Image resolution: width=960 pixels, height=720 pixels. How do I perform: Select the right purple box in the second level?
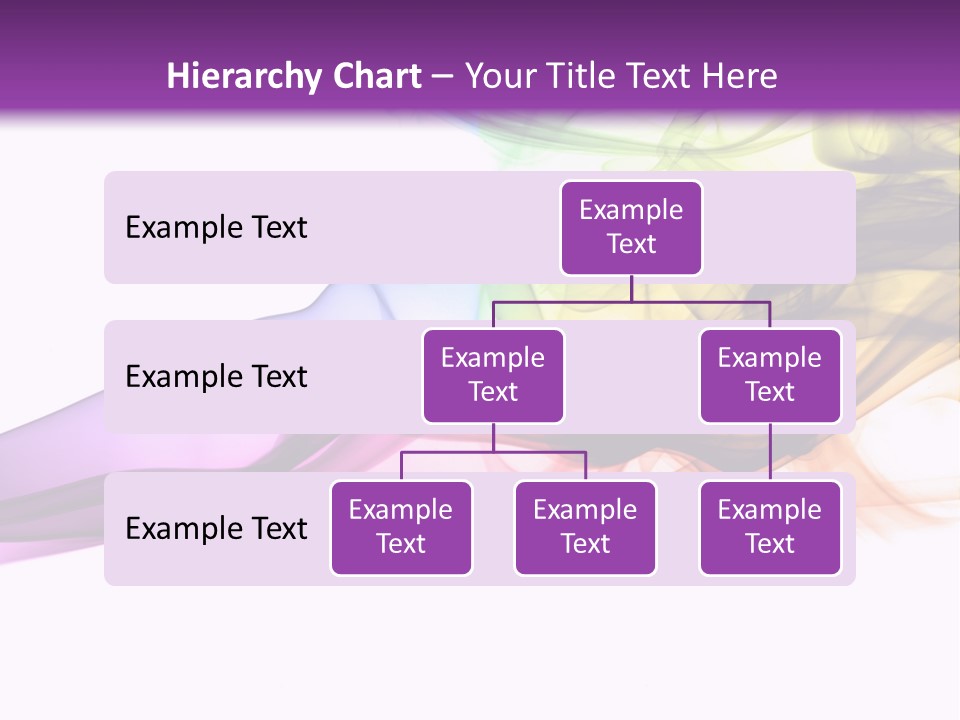click(770, 375)
